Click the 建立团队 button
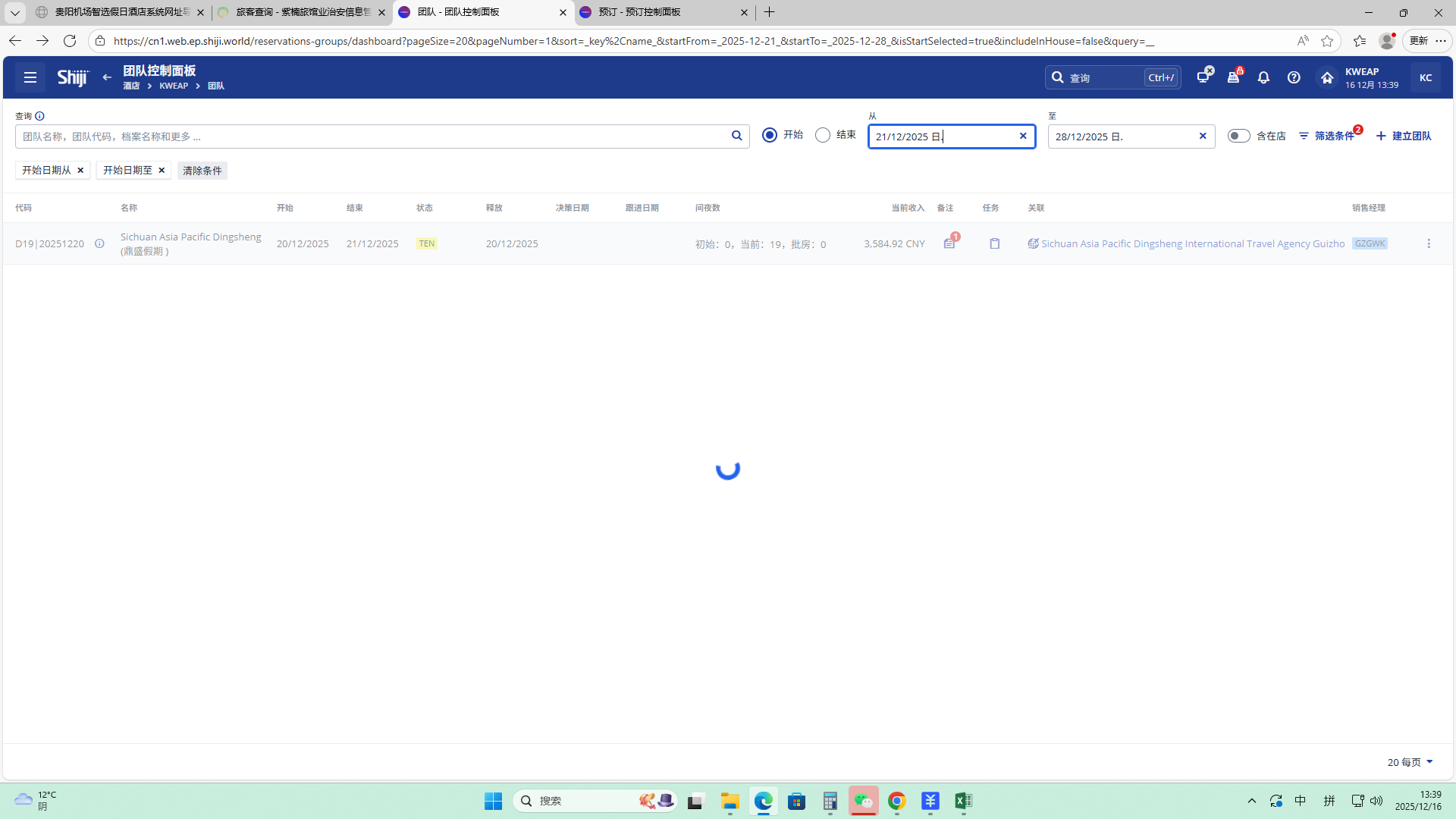Screen dimensions: 1456x819 (x=1404, y=136)
